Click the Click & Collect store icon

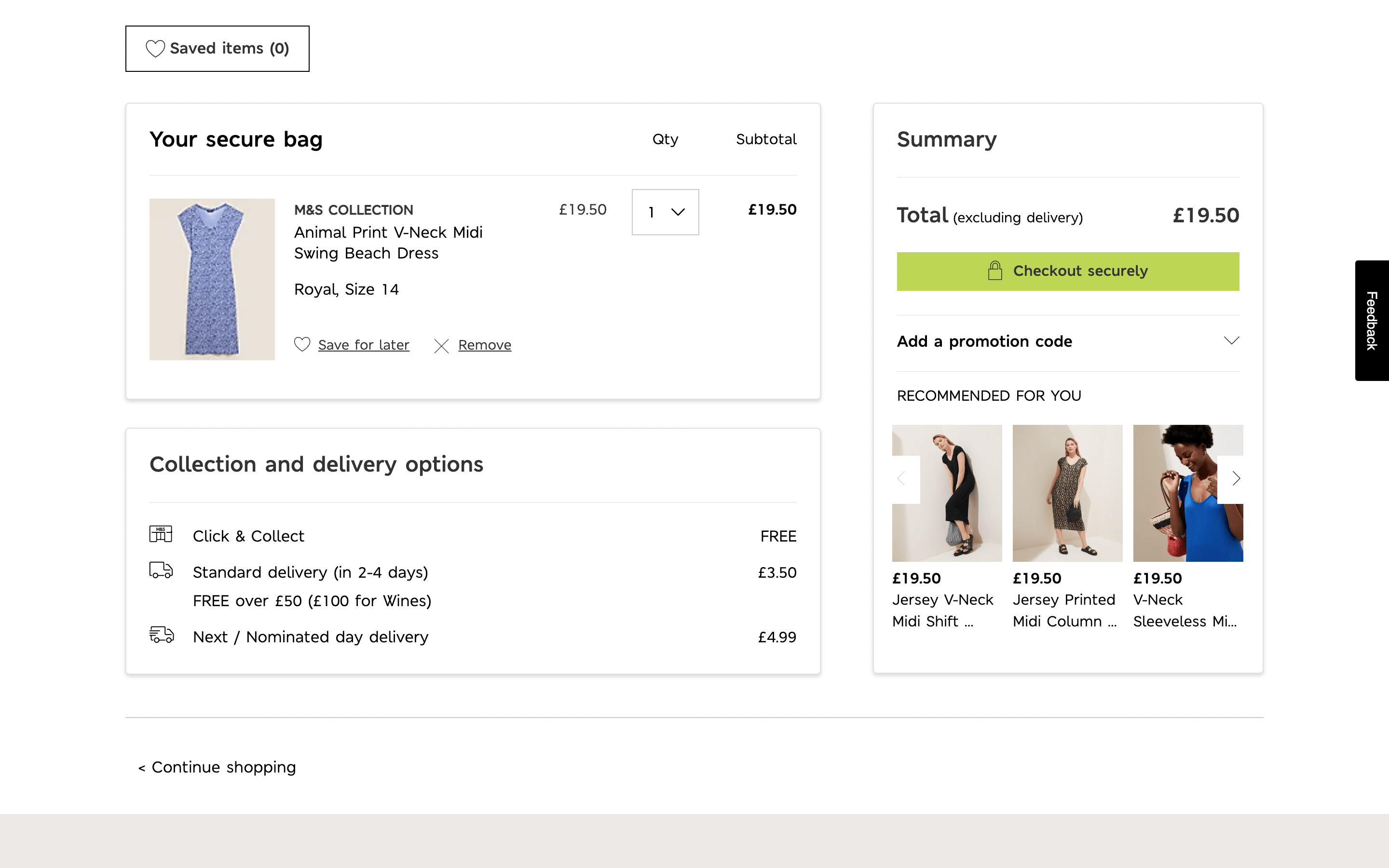161,534
